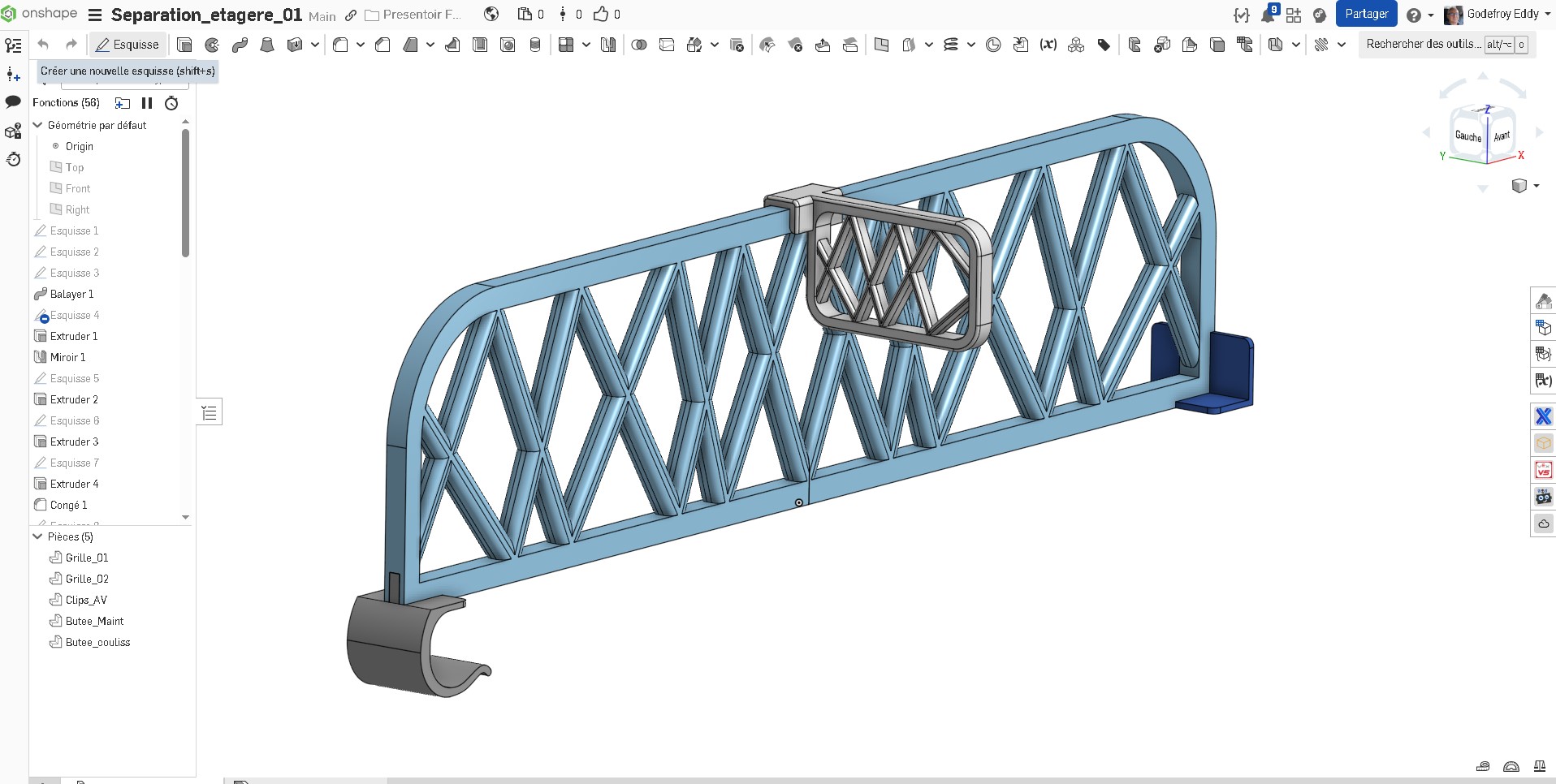Select the Loft tool icon
This screenshot has width=1556, height=784.
[267, 45]
